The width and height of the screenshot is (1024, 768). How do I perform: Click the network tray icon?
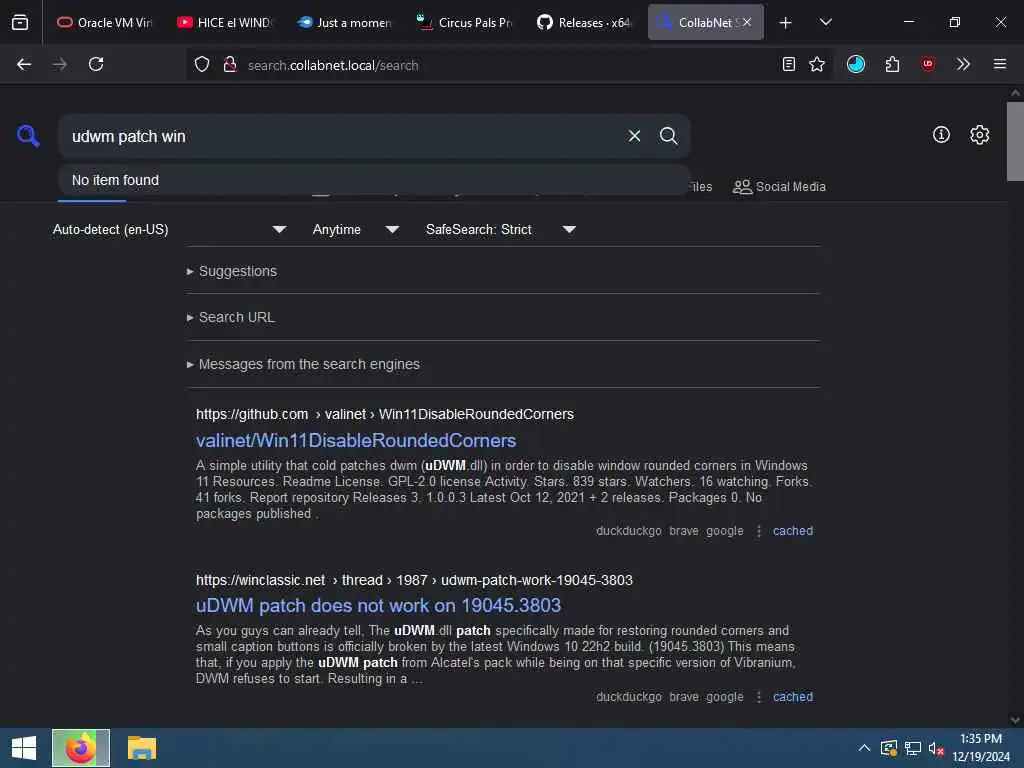click(x=912, y=748)
